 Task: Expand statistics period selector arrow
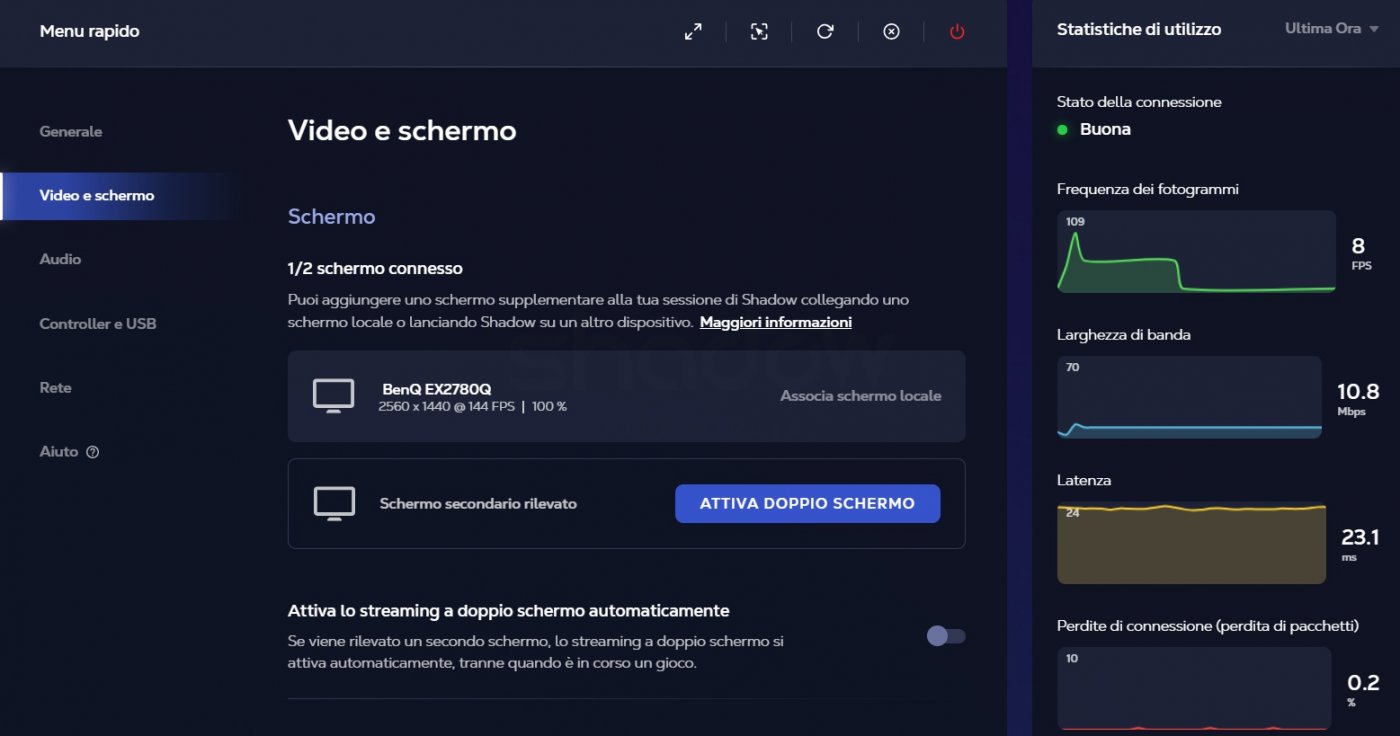[x=1376, y=28]
